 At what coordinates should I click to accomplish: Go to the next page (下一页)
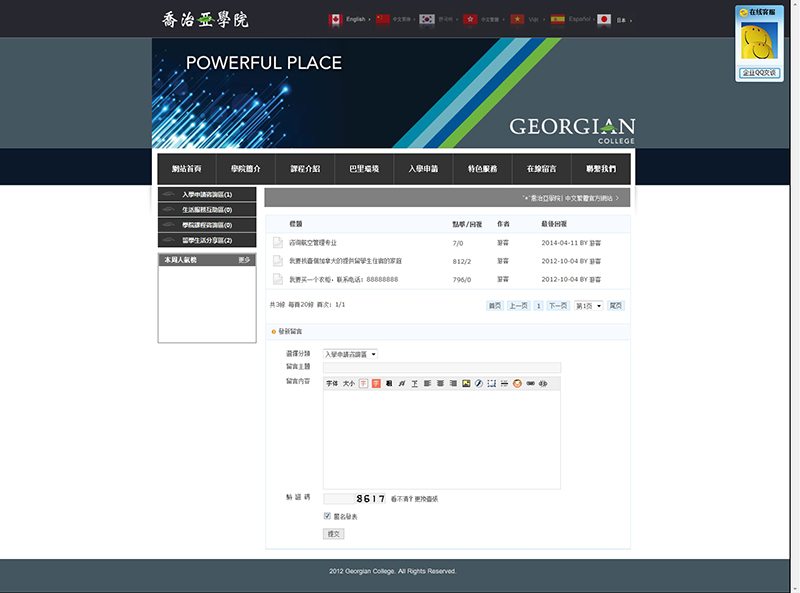[558, 306]
